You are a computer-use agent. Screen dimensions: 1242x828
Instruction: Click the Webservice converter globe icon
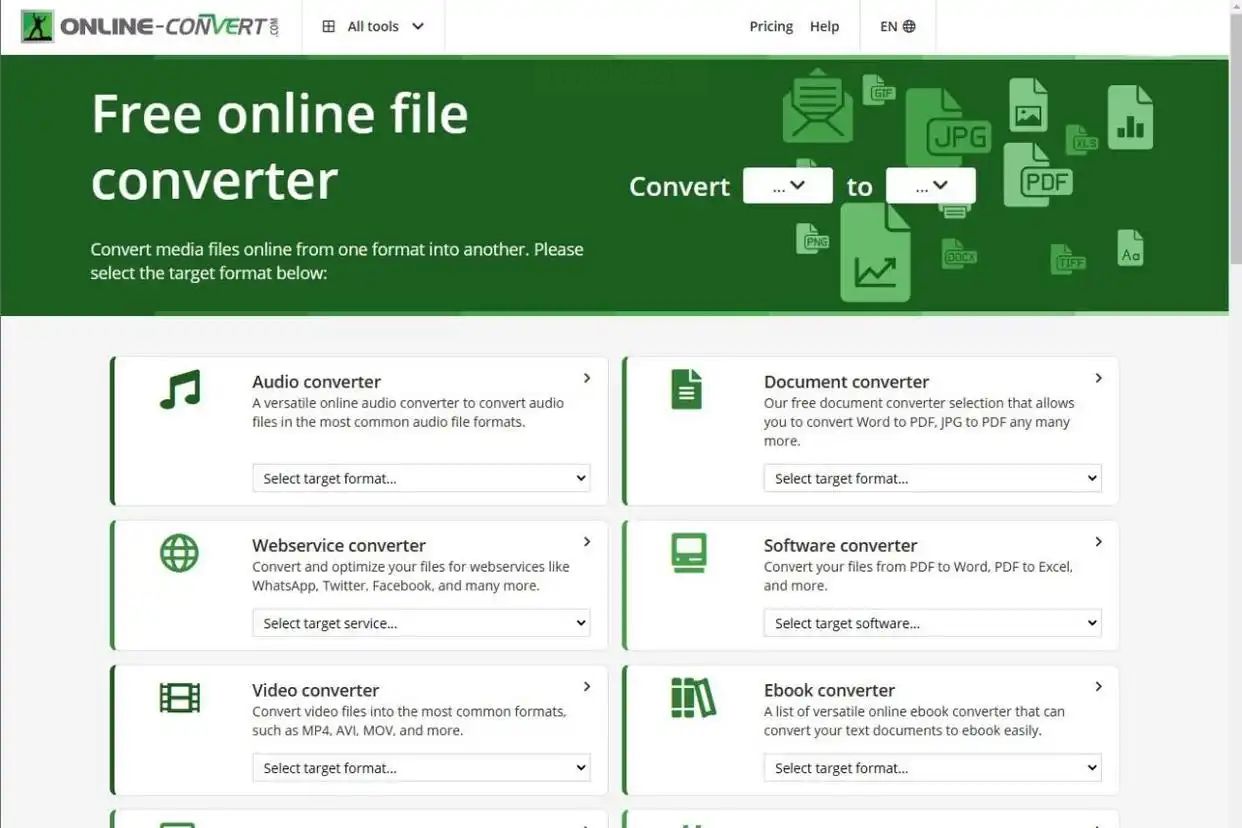(x=180, y=553)
